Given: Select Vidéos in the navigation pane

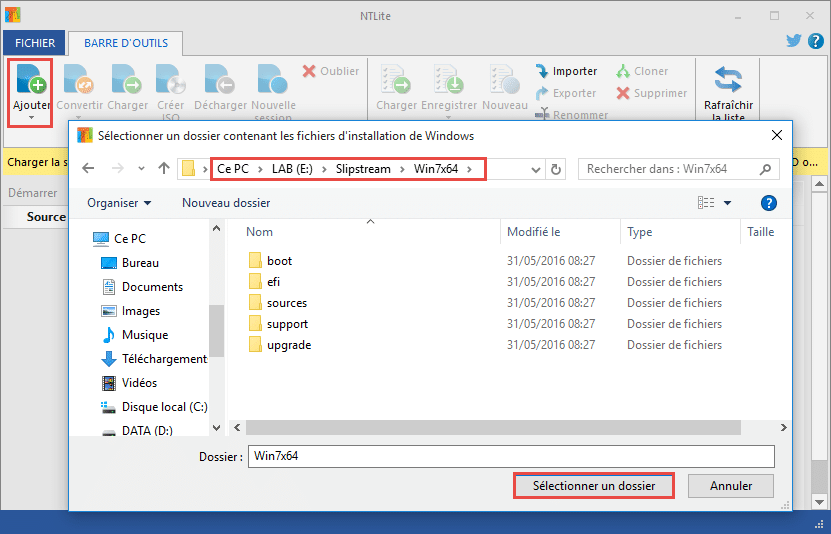Looking at the screenshot, I should point(129,382).
